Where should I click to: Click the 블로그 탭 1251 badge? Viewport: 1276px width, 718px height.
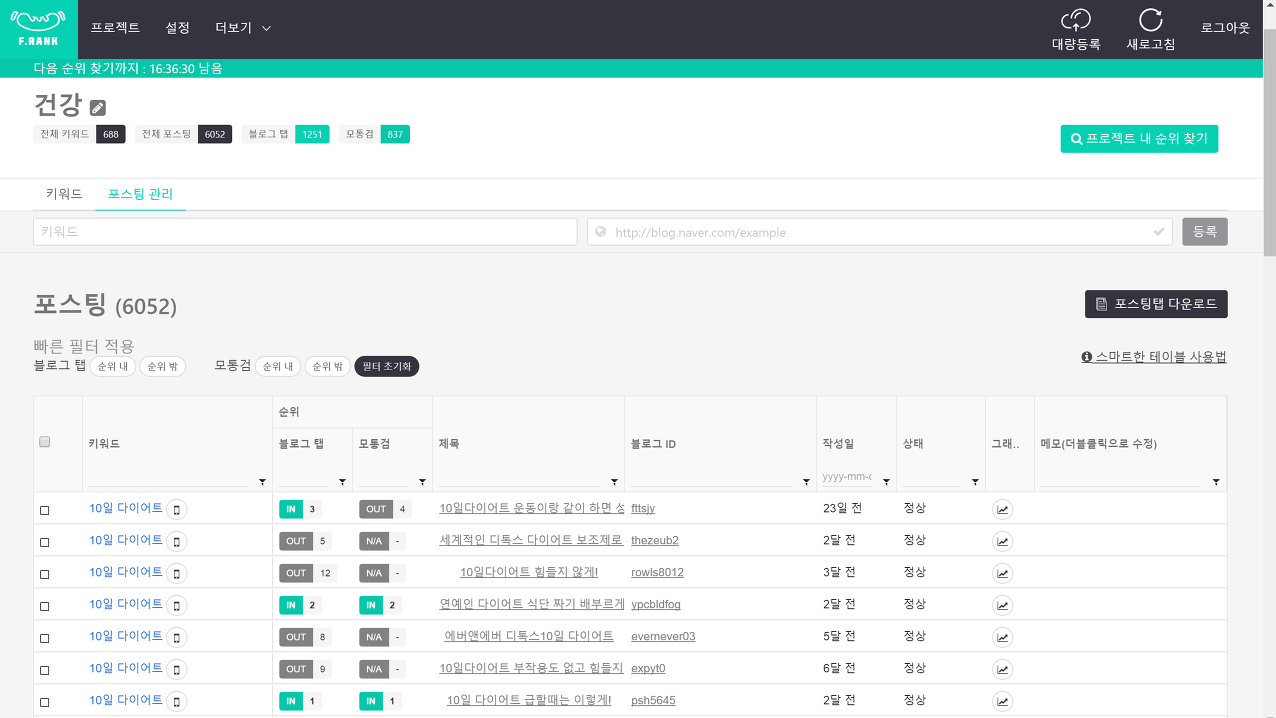(x=285, y=134)
